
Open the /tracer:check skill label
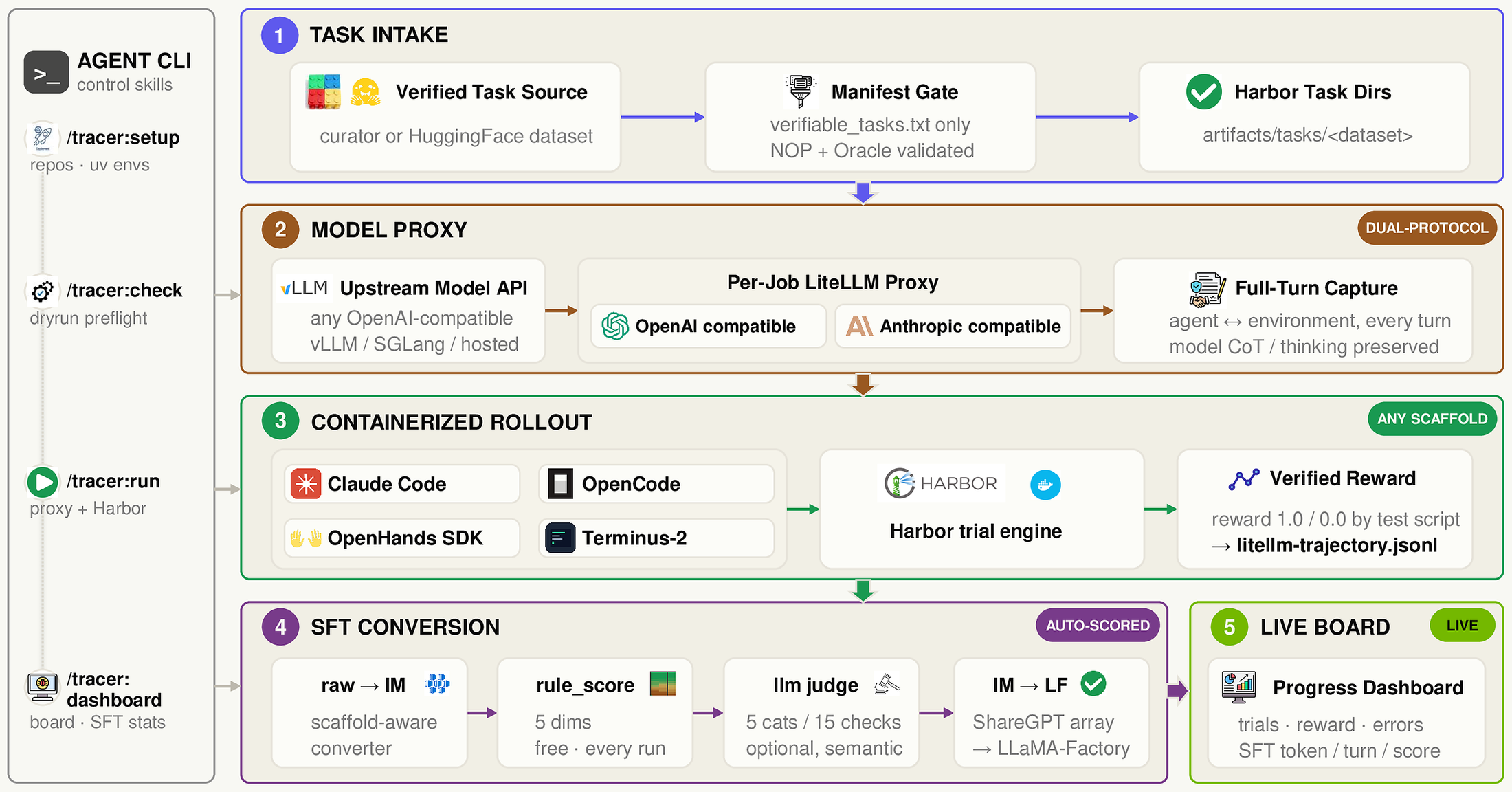124,290
